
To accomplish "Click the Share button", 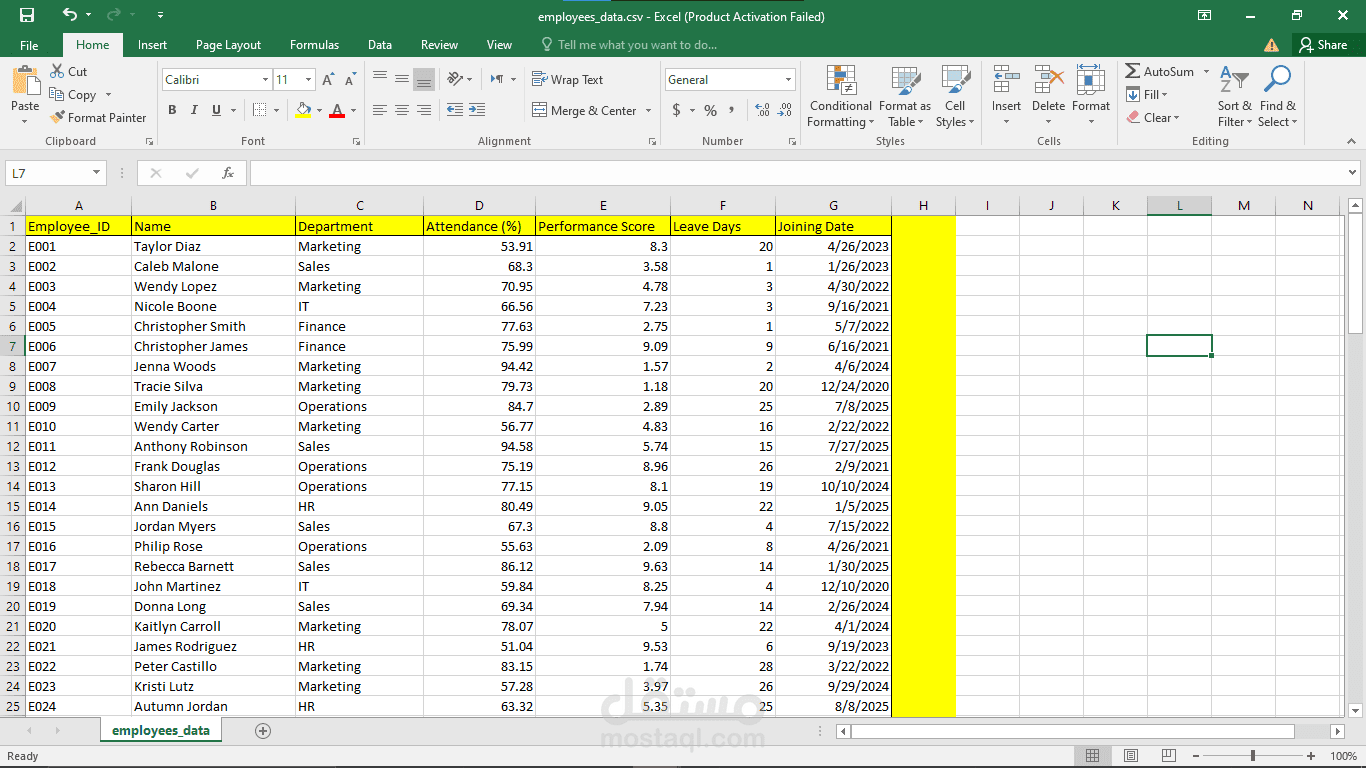I will click(x=1323, y=45).
